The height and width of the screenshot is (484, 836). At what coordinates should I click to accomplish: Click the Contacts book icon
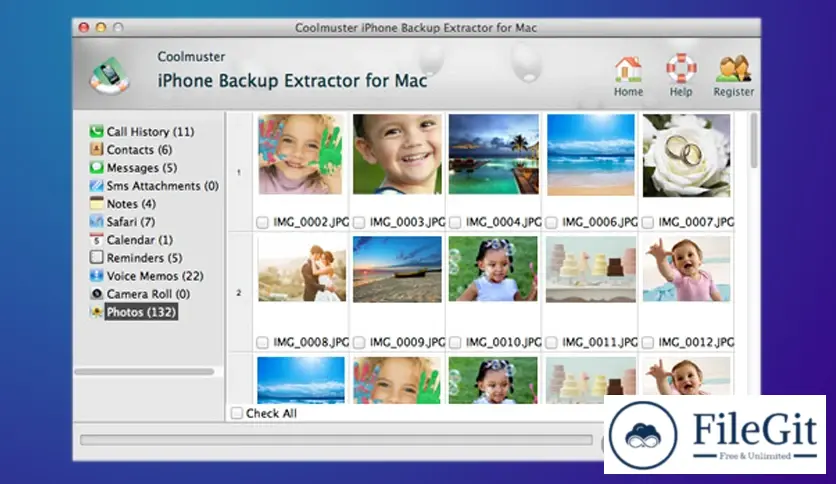pyautogui.click(x=97, y=149)
